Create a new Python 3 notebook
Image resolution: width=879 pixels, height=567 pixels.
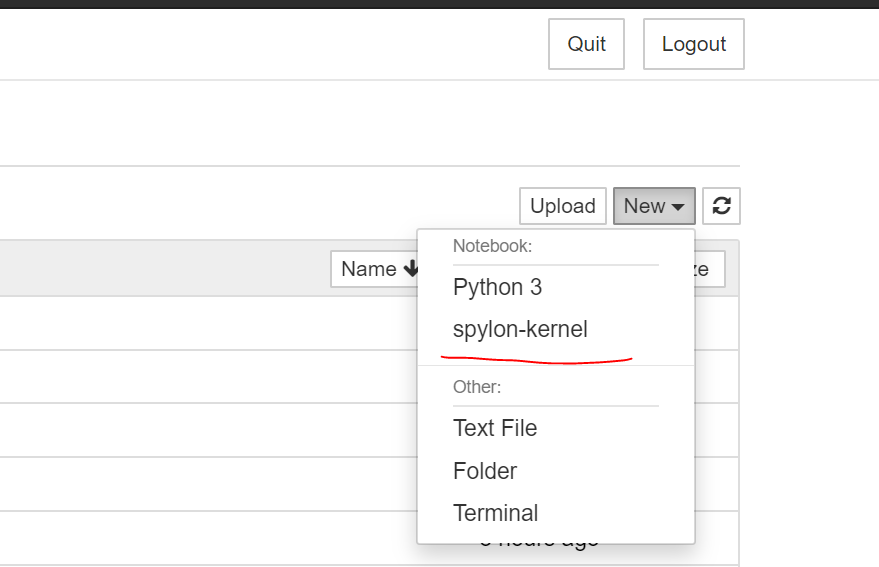tap(497, 287)
